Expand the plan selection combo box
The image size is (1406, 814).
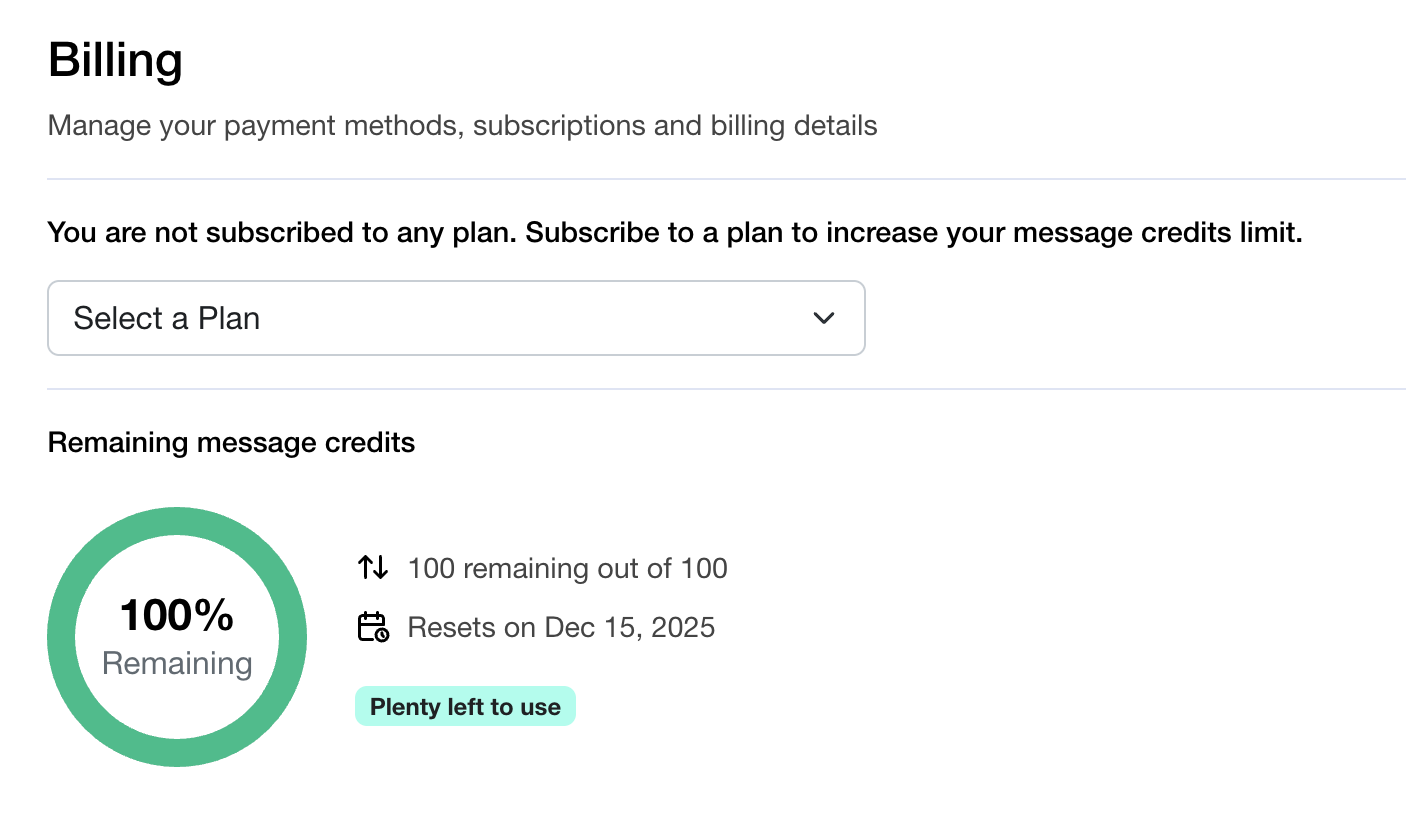pos(456,318)
